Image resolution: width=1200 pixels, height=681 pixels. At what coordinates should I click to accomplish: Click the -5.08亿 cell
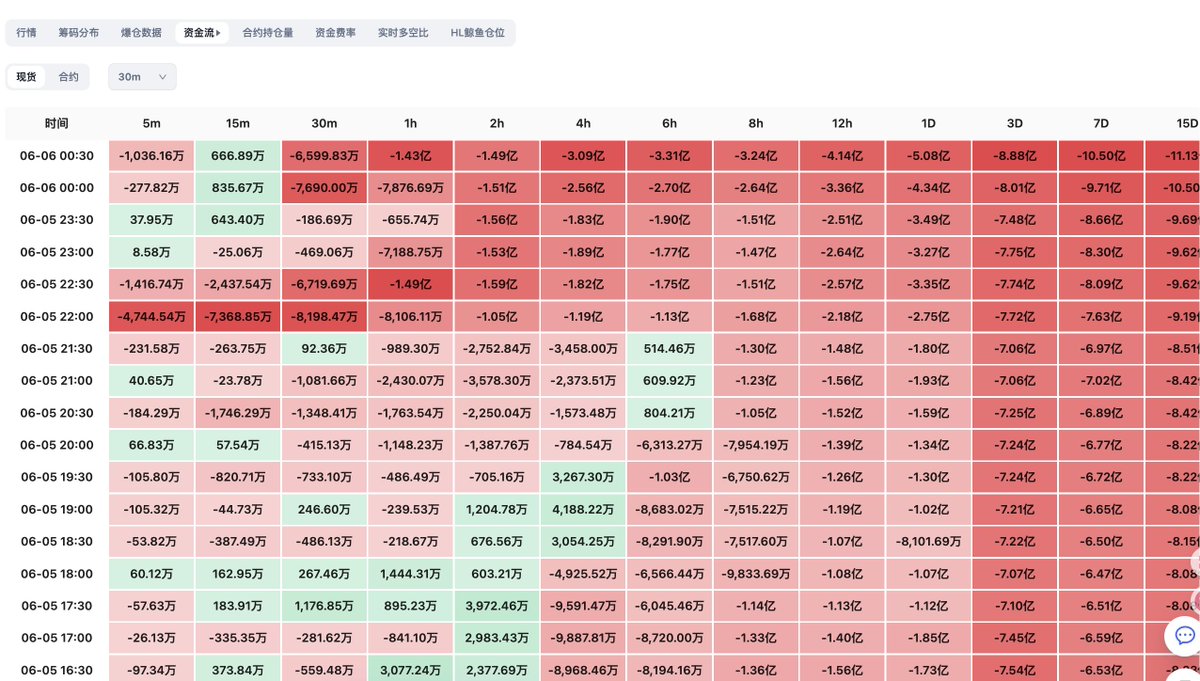(x=928, y=156)
